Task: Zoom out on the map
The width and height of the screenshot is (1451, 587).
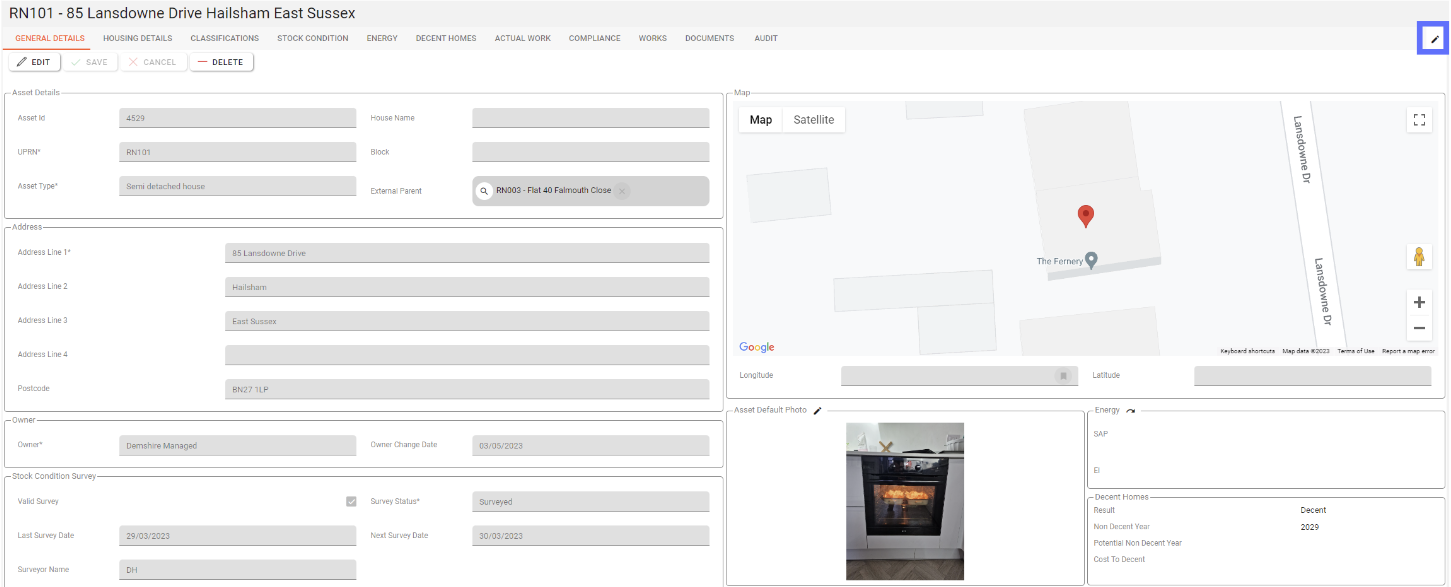Action: click(1418, 329)
